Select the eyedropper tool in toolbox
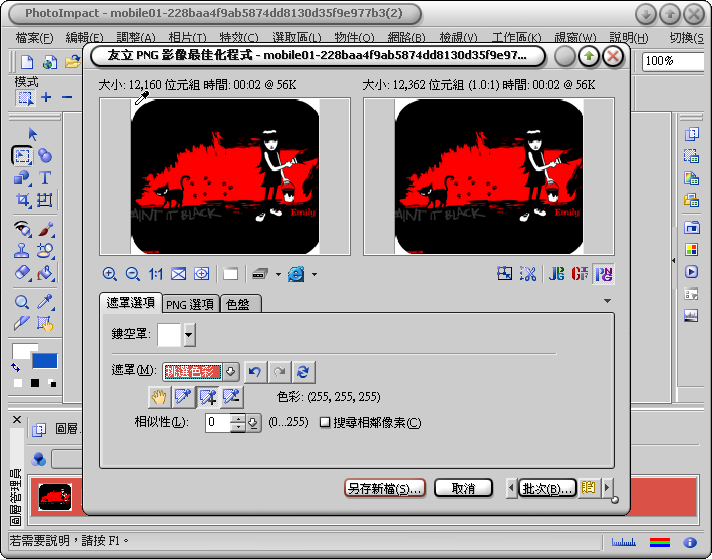The height and width of the screenshot is (559, 712). pyautogui.click(x=45, y=302)
